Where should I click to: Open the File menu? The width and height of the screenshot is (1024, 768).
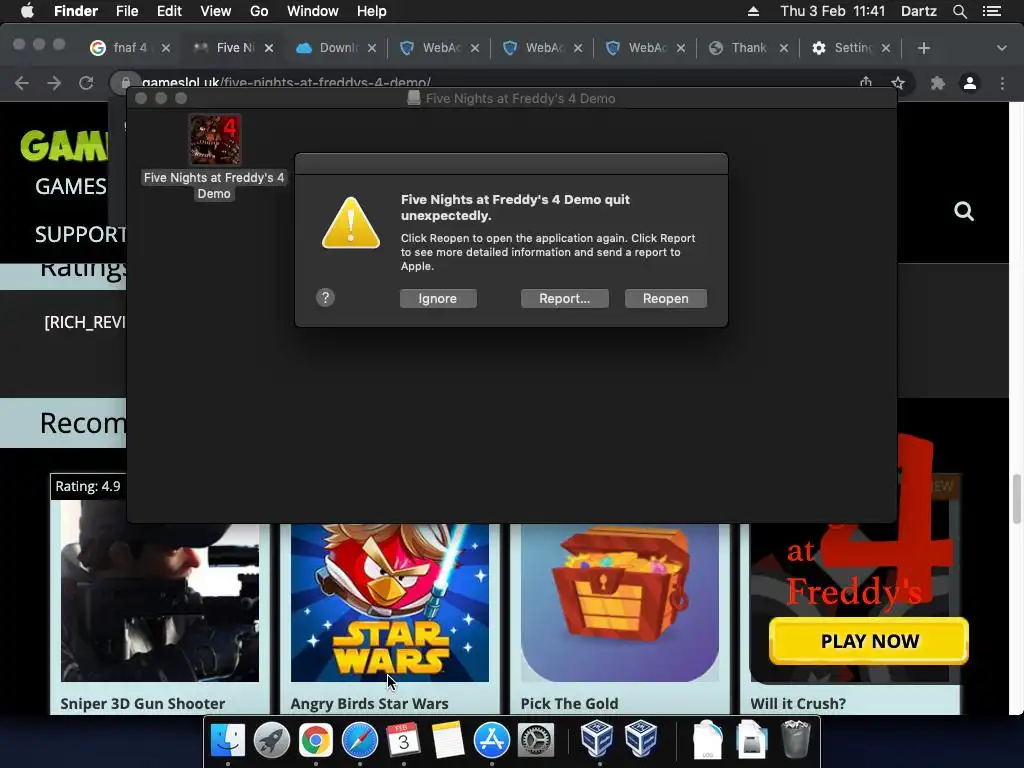pyautogui.click(x=127, y=11)
